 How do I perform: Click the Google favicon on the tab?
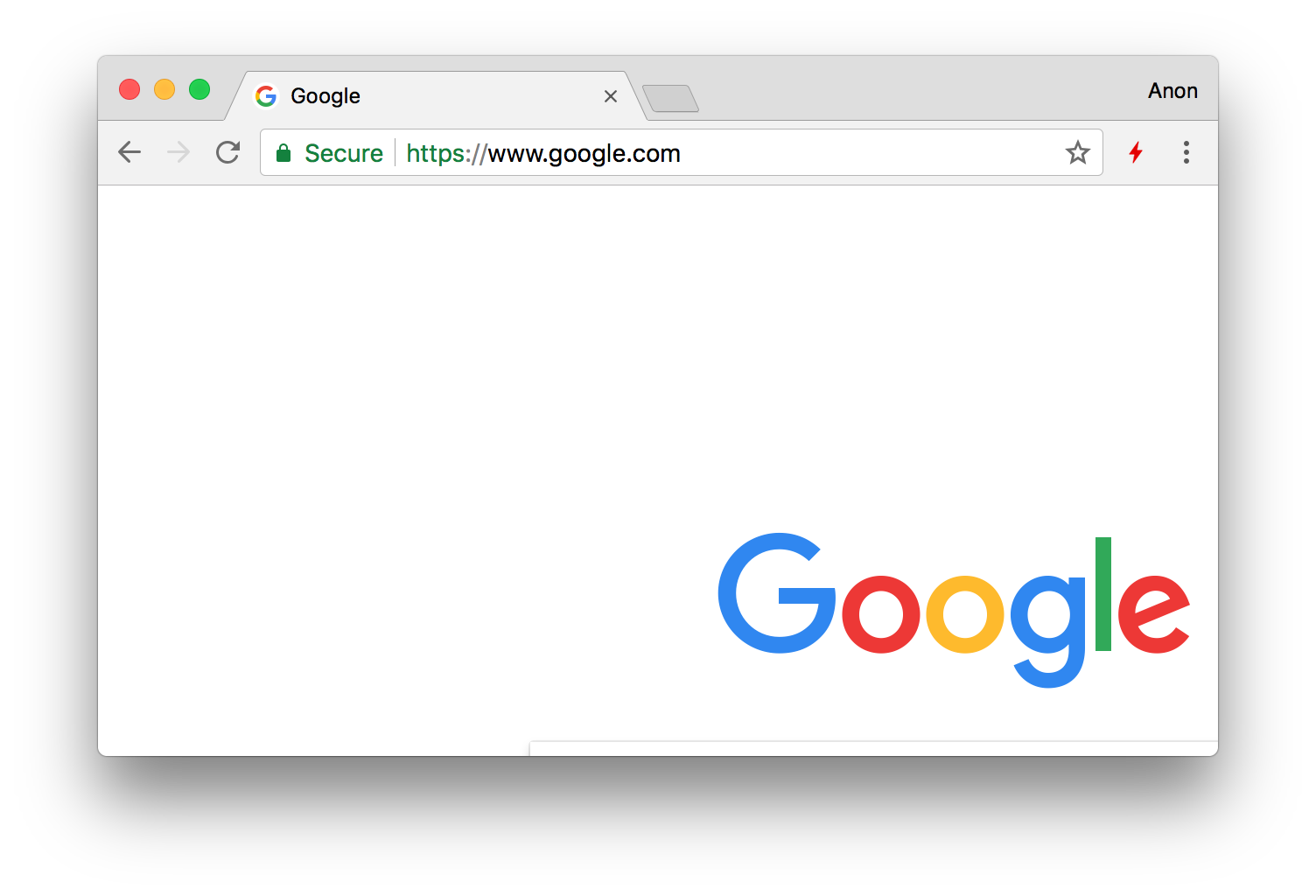pyautogui.click(x=266, y=96)
